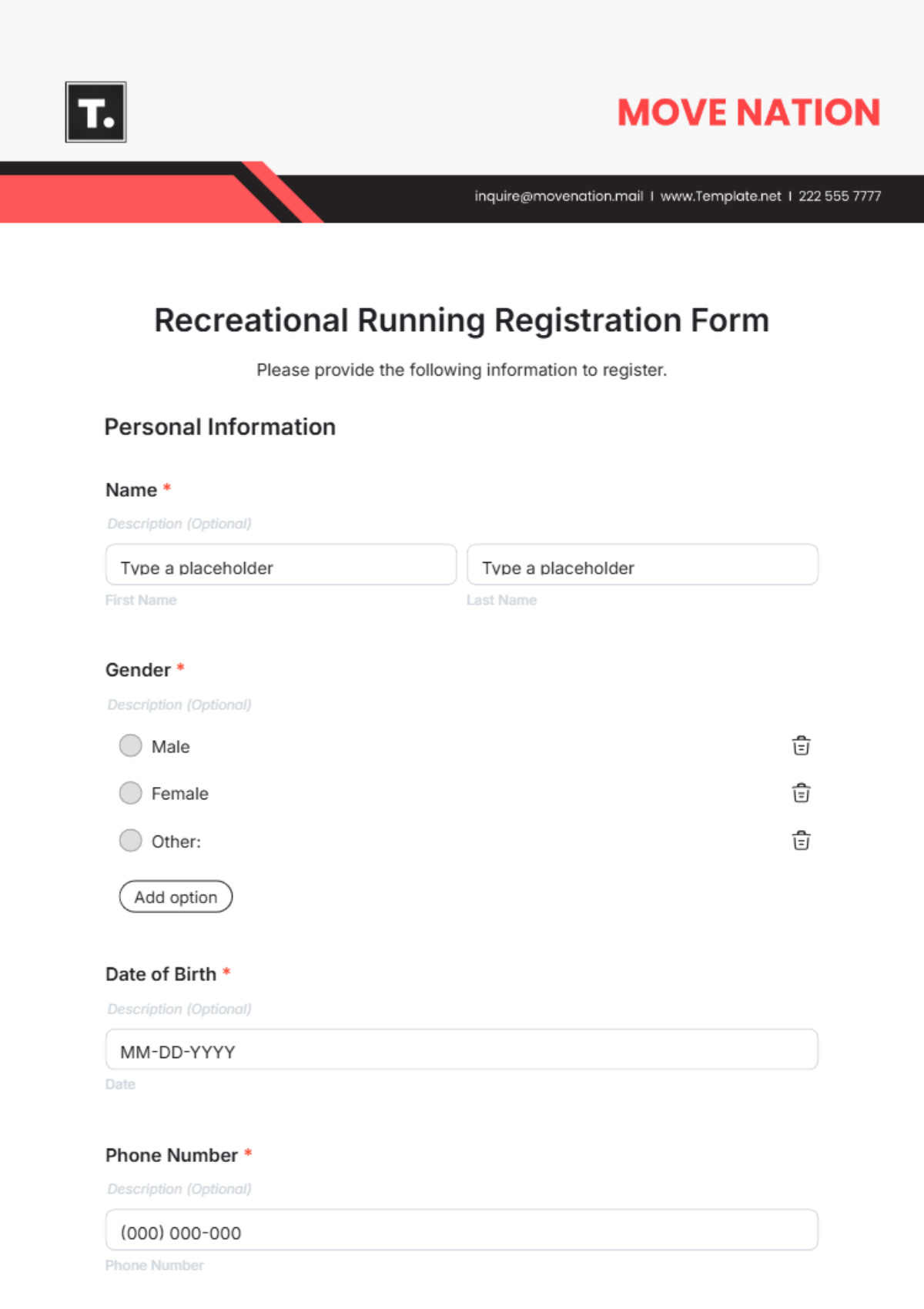
Task: Edit the Gender field description text
Action: 179,705
